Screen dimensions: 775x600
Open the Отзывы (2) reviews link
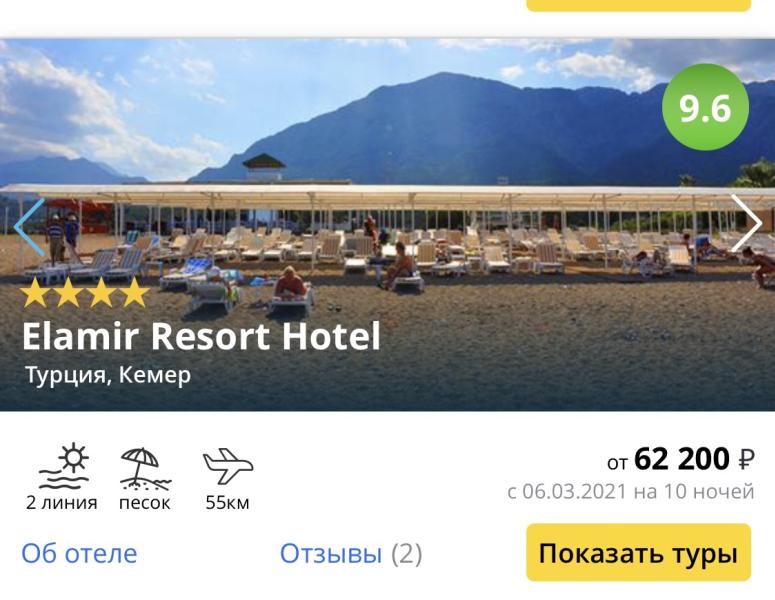tap(351, 553)
